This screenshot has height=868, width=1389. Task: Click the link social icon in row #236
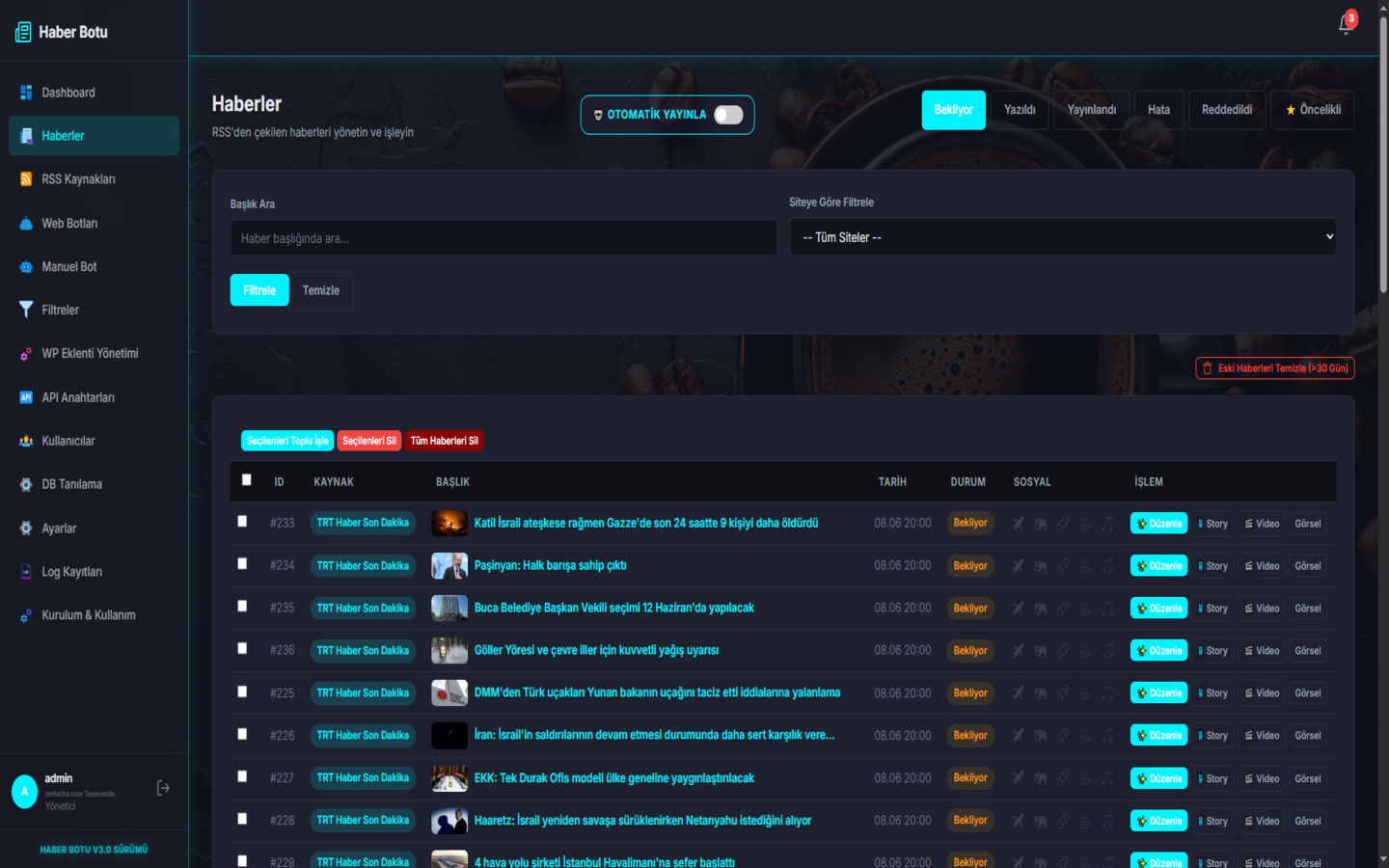[1063, 651]
